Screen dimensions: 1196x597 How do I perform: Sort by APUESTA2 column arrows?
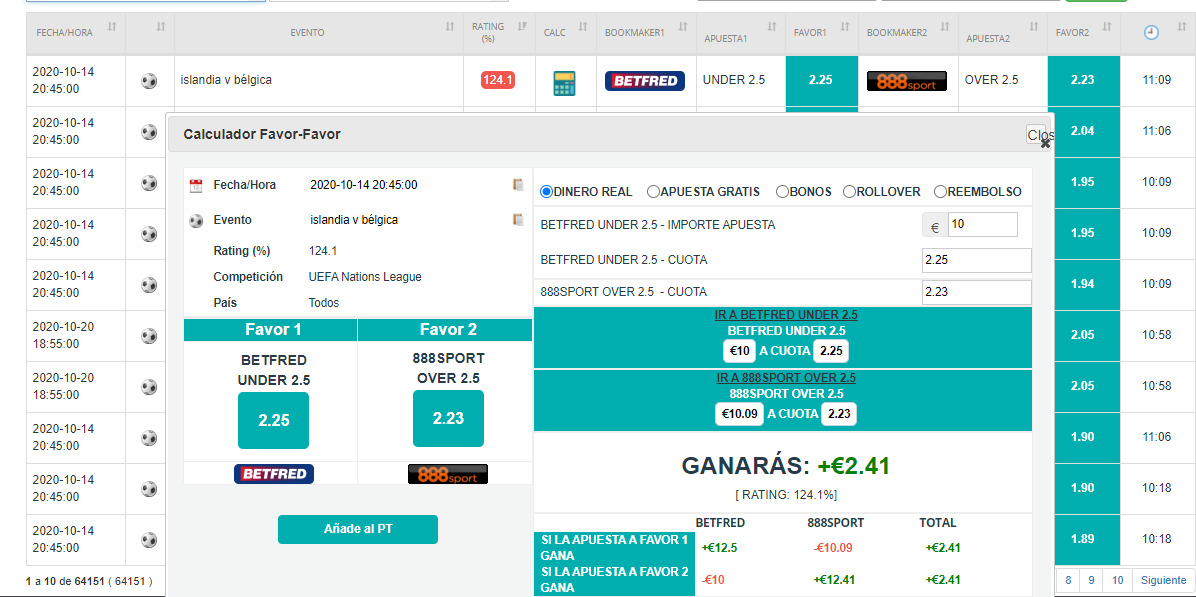click(x=1034, y=27)
